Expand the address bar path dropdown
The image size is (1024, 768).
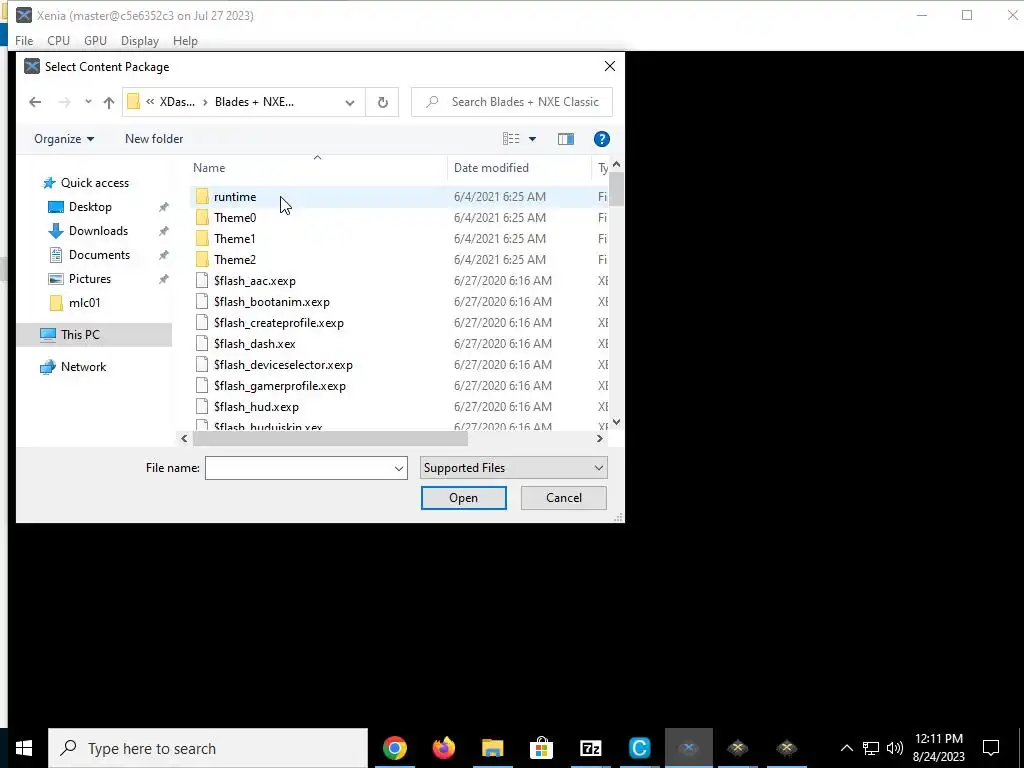coord(350,103)
